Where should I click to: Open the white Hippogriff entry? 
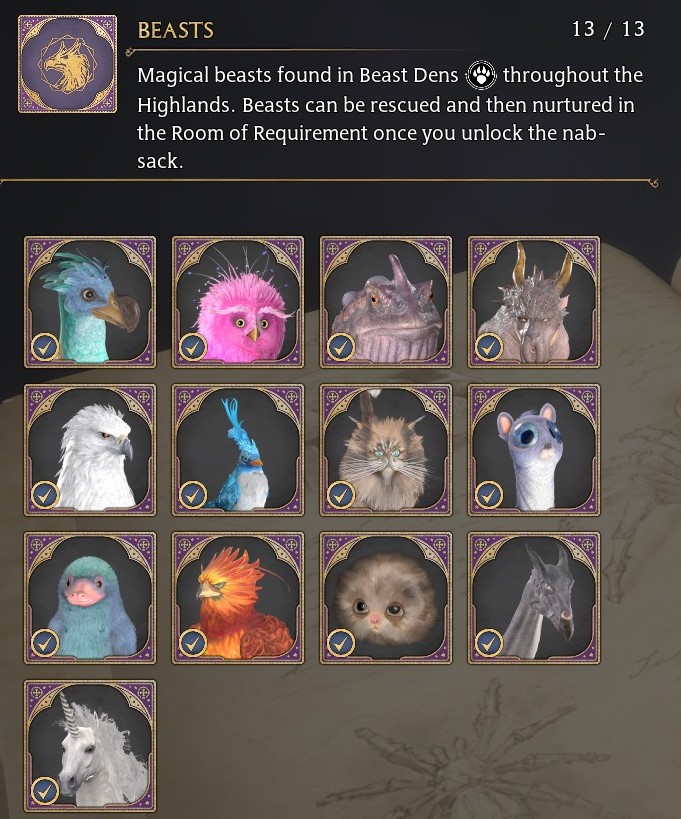[x=90, y=450]
